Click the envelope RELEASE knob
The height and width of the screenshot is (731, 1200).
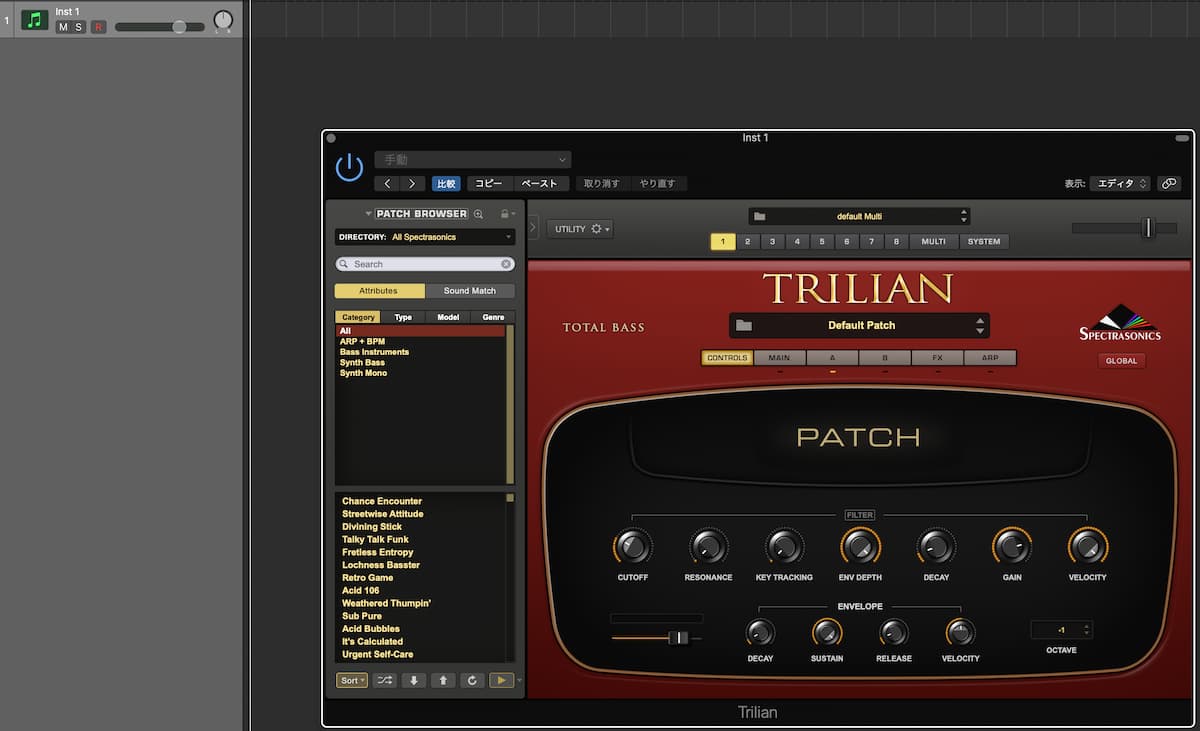[x=893, y=633]
